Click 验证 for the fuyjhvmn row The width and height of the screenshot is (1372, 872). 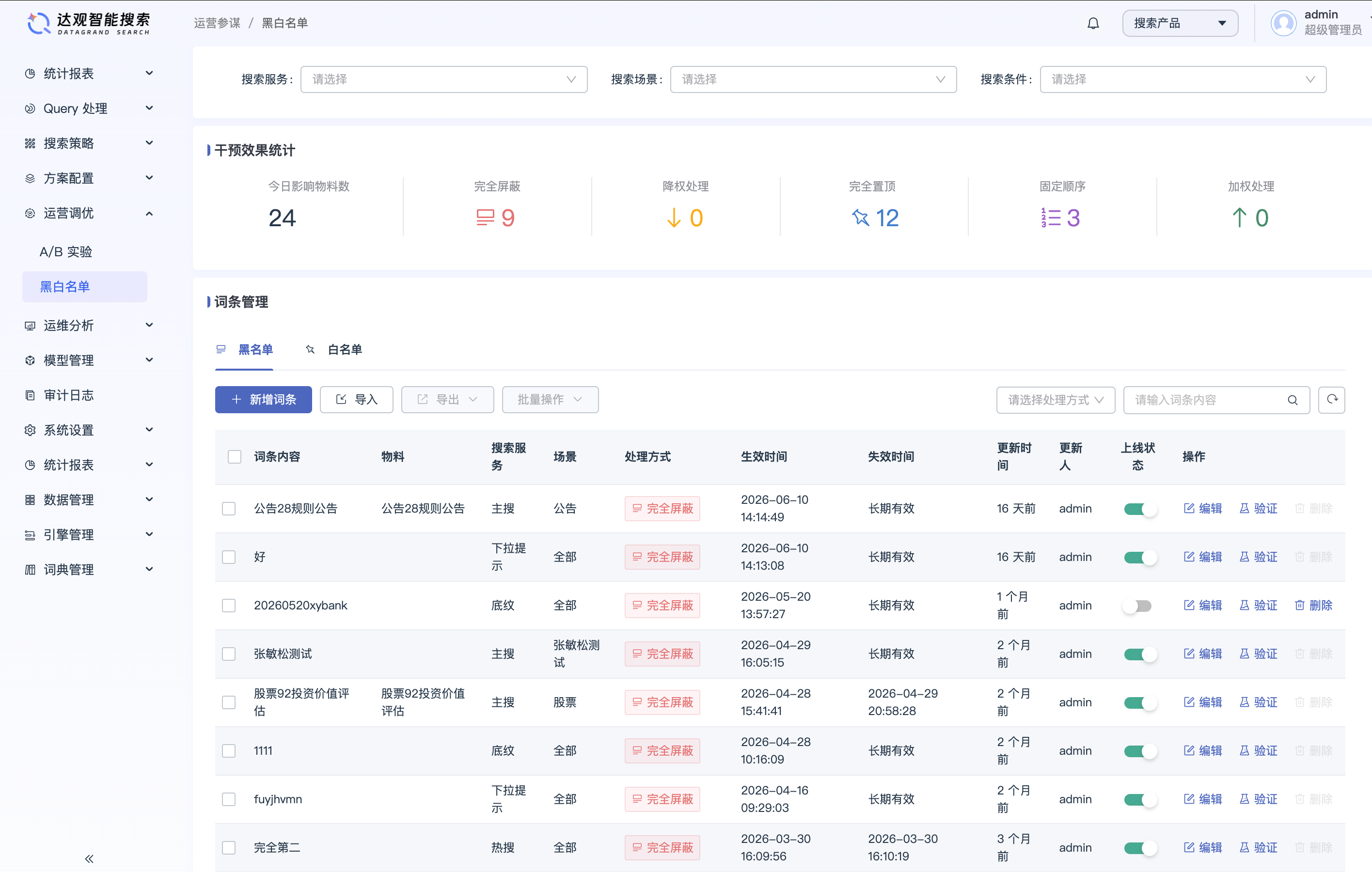(x=1258, y=798)
